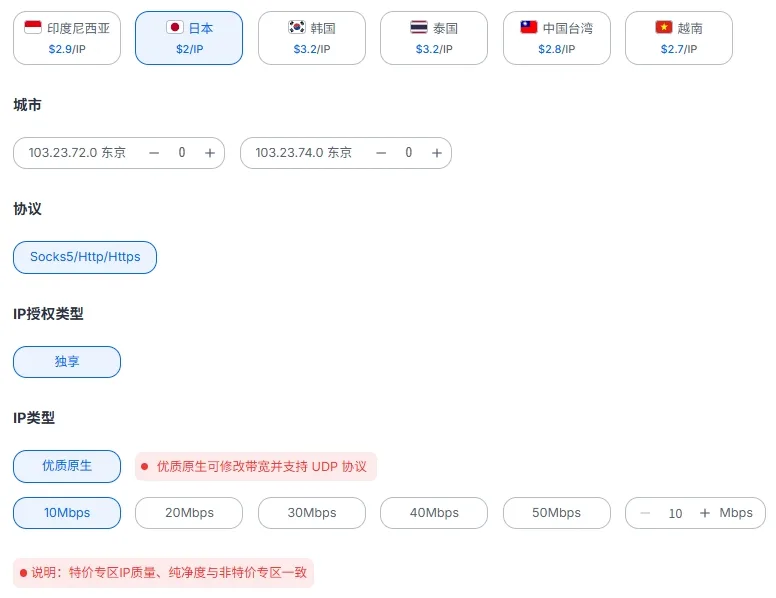Pick the 越南 $2.7/IP card

[679, 38]
